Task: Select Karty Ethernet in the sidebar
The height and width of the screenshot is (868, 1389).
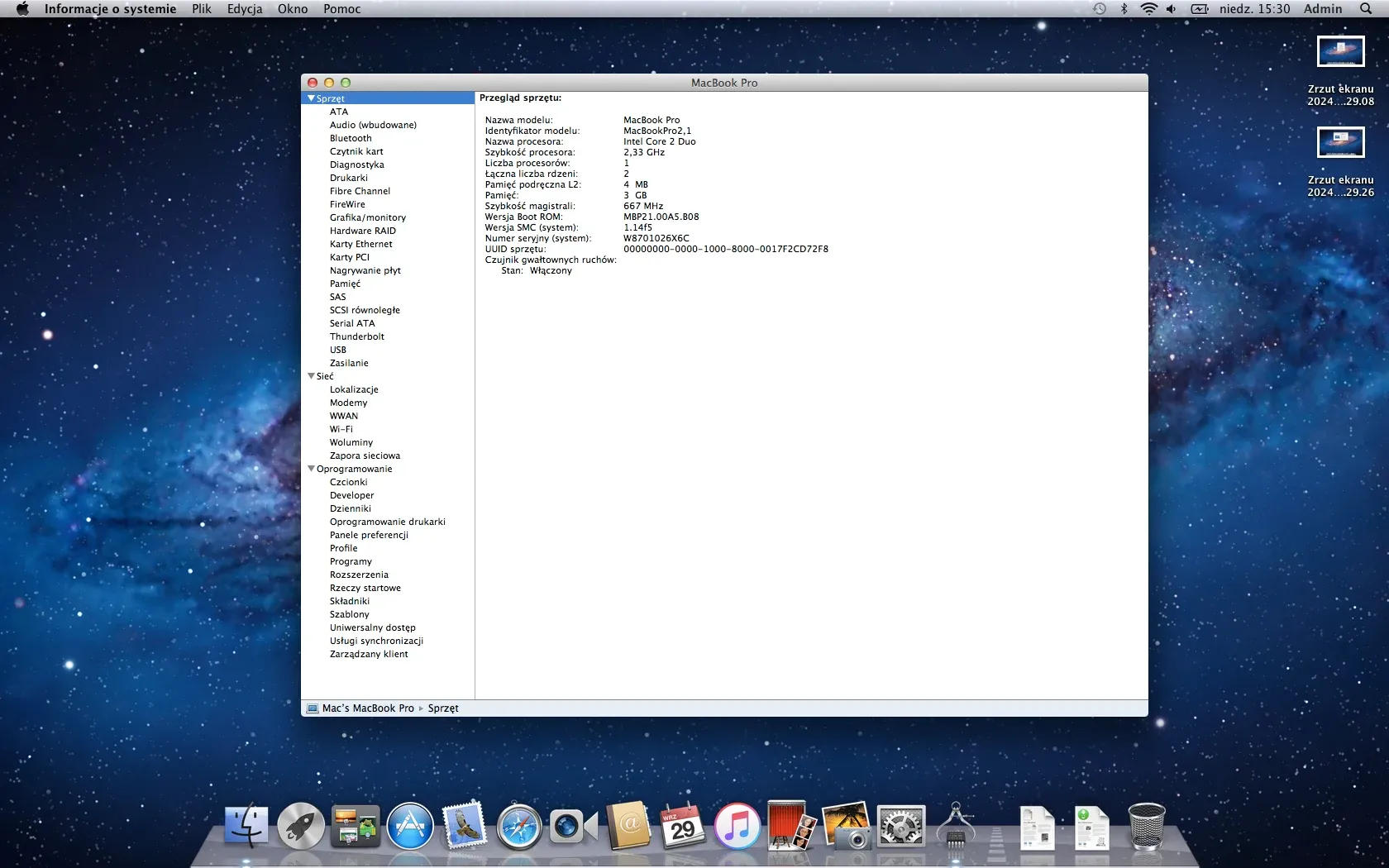Action: tap(361, 244)
